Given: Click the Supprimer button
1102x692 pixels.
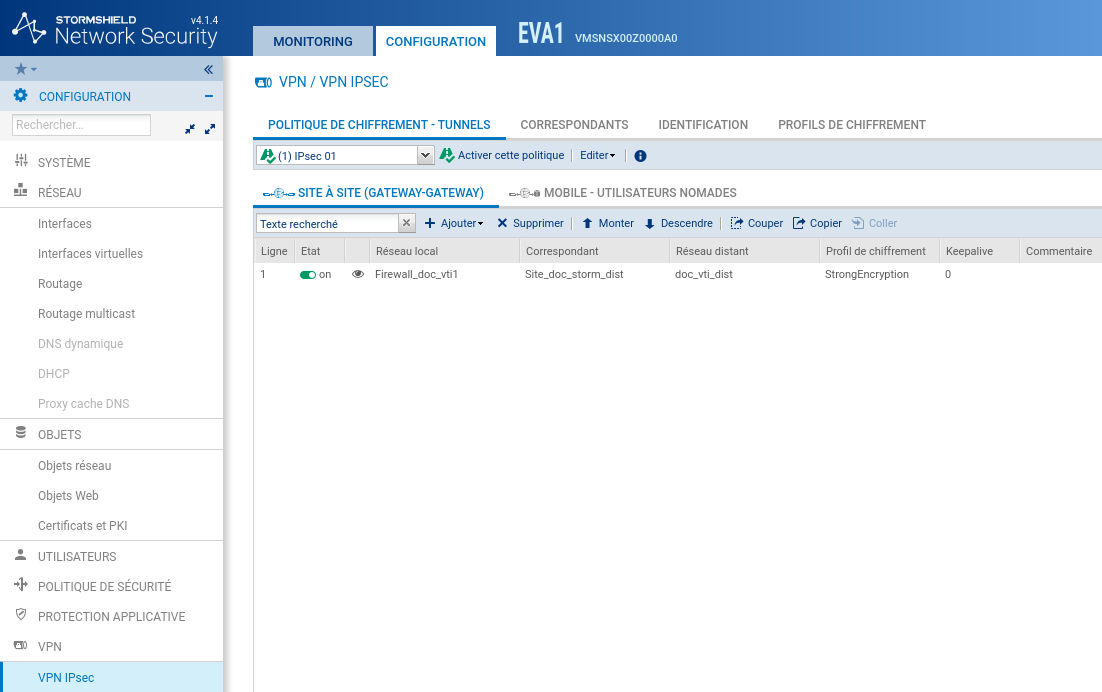Looking at the screenshot, I should 530,223.
